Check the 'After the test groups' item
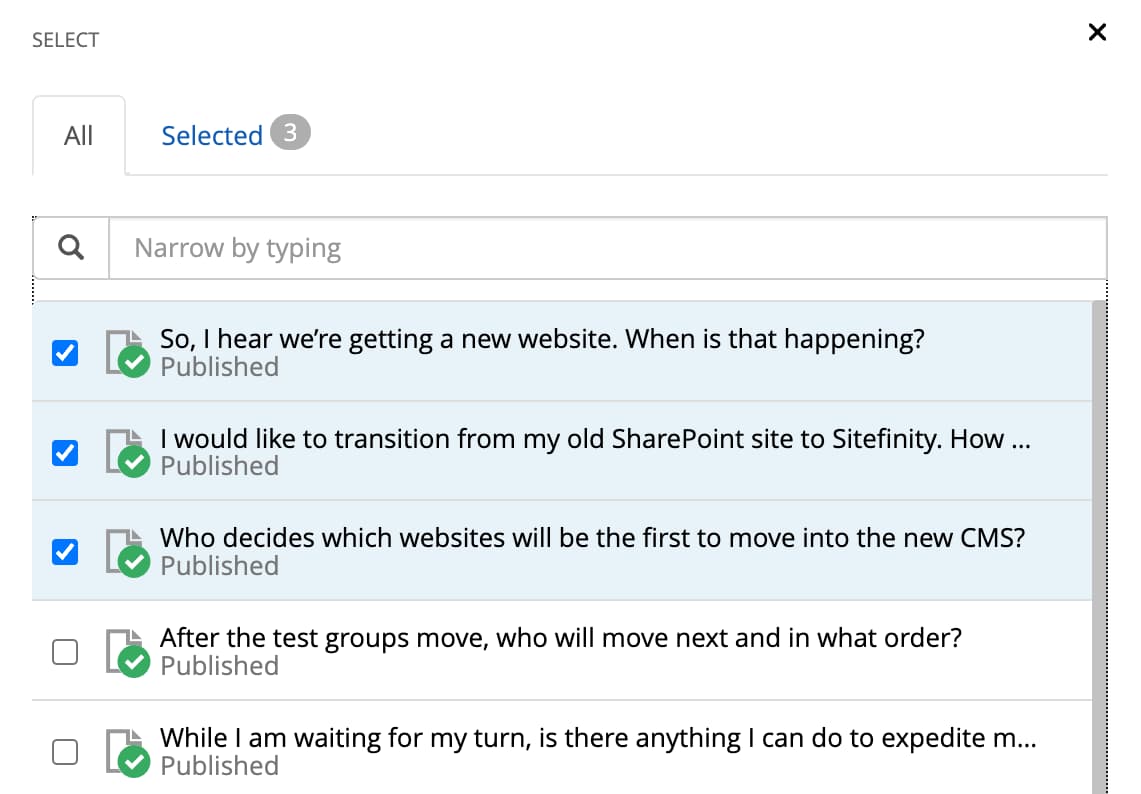 pyautogui.click(x=64, y=651)
